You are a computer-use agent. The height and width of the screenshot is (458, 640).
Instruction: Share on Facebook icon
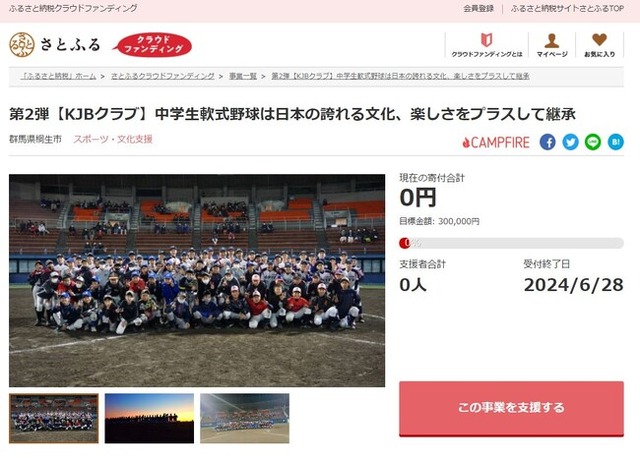tap(547, 142)
